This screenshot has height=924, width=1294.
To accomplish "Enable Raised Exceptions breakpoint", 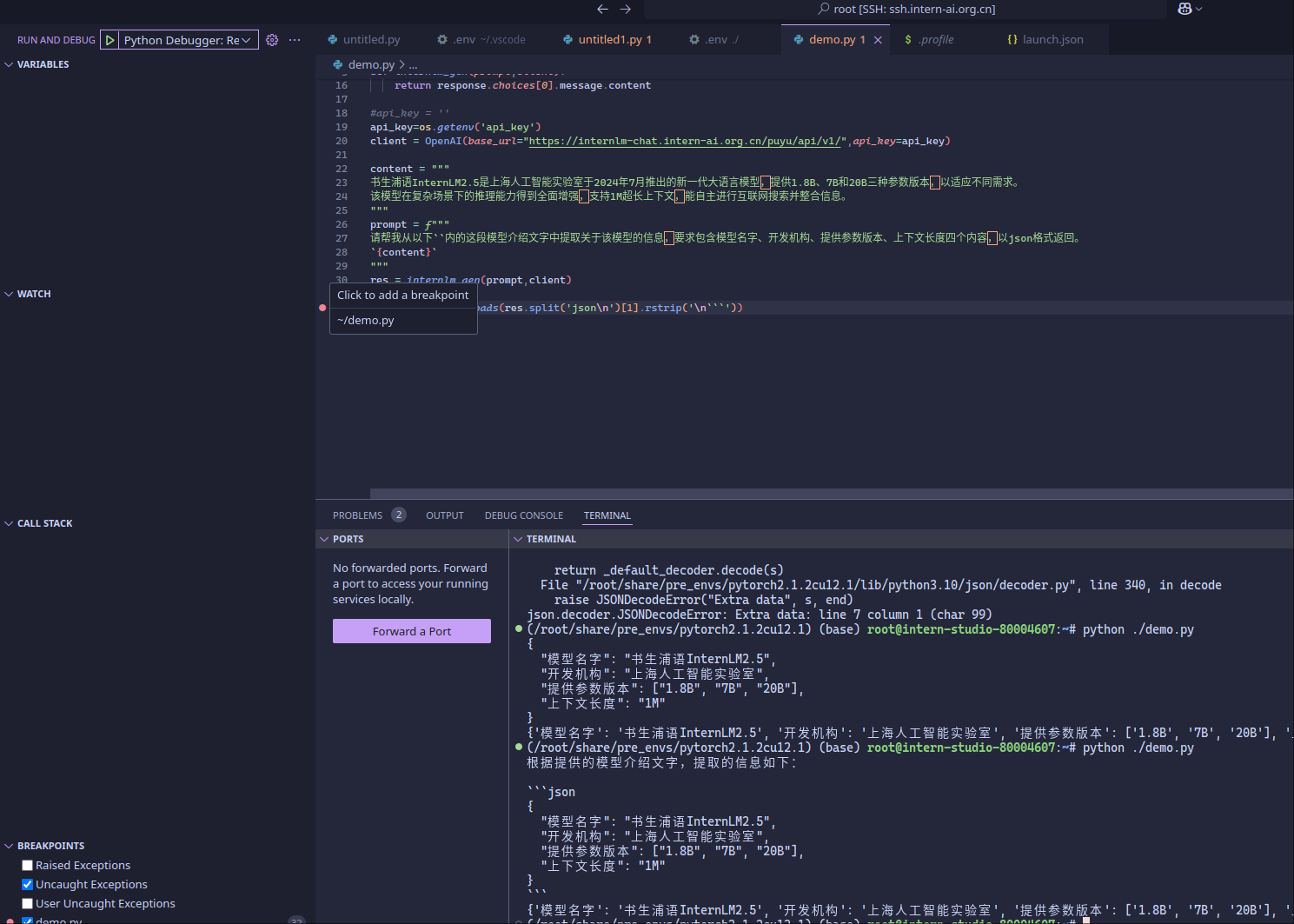I will point(27,865).
